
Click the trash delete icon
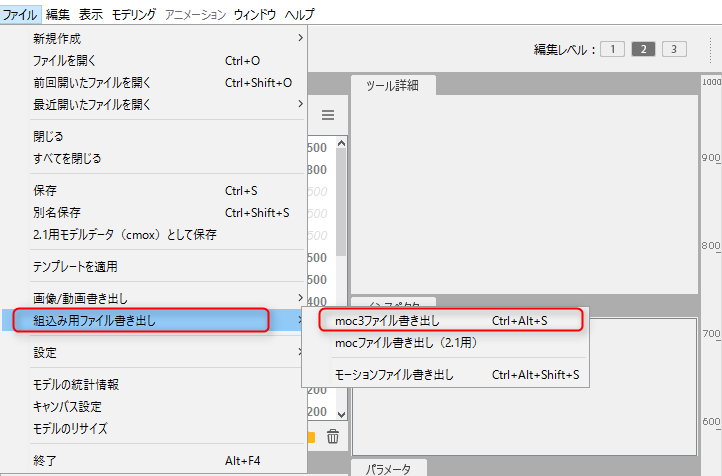333,436
